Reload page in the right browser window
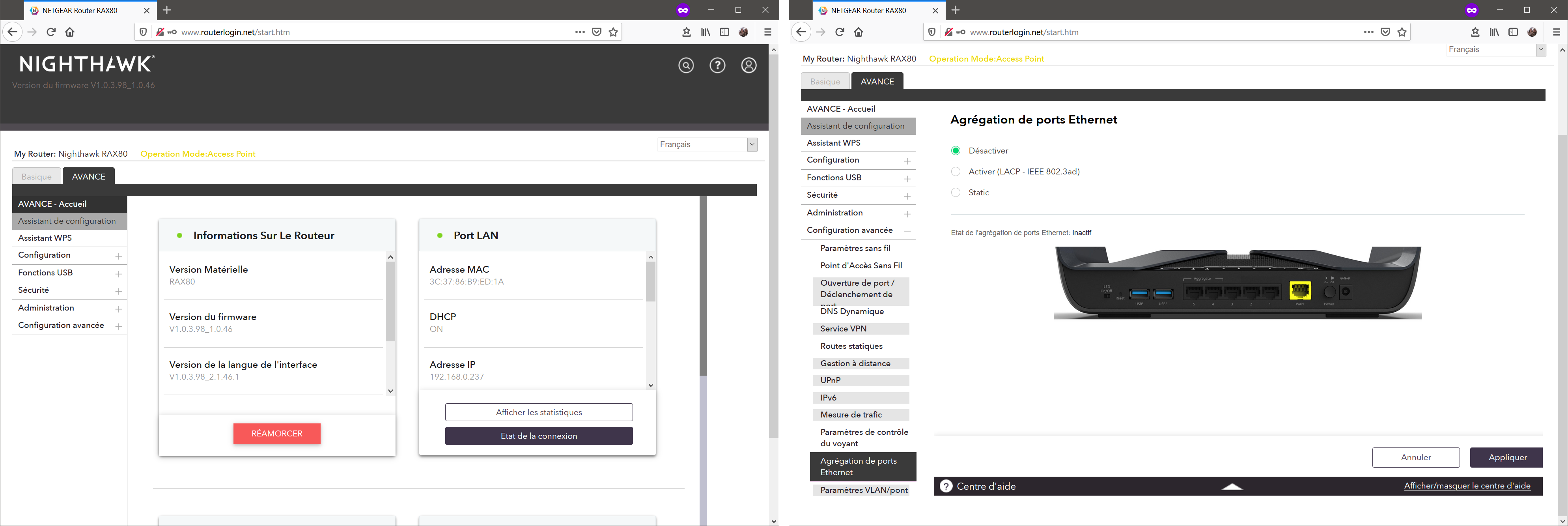Screen dimensions: 1568x526 [x=839, y=32]
